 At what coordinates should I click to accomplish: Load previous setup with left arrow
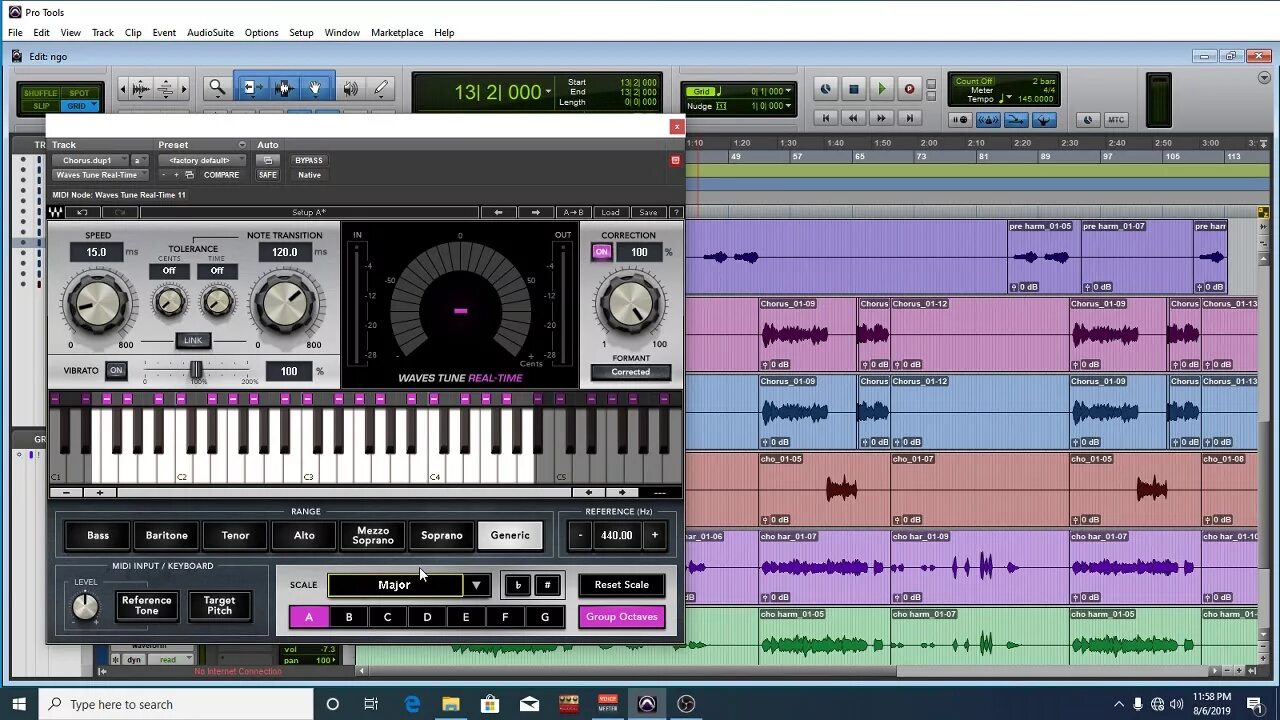[x=498, y=212]
